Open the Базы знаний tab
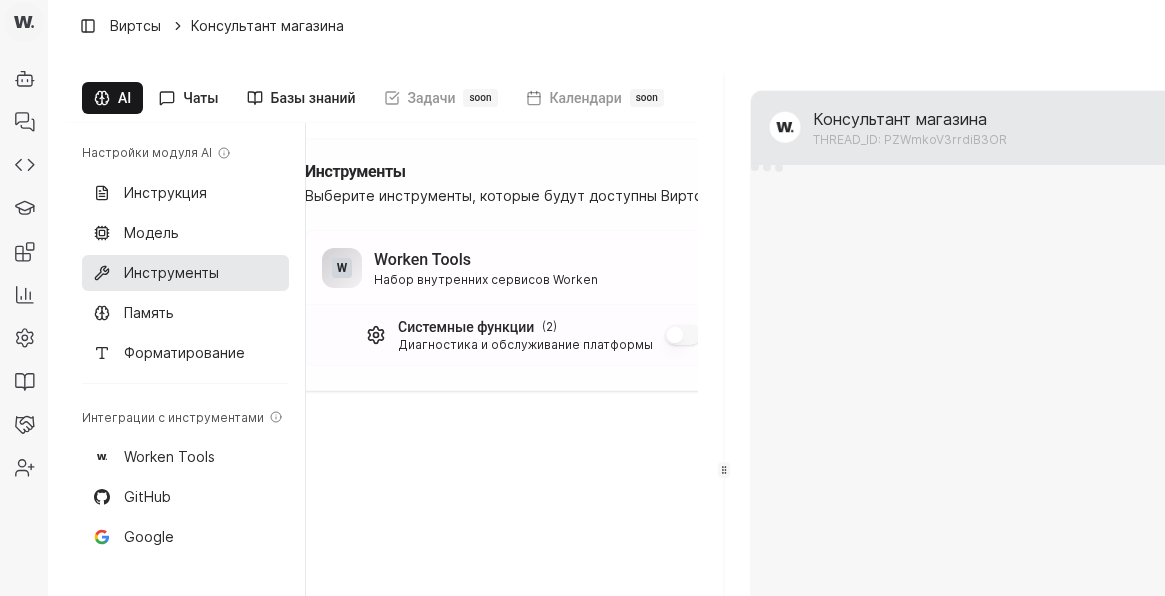The image size is (1165, 596). [300, 98]
